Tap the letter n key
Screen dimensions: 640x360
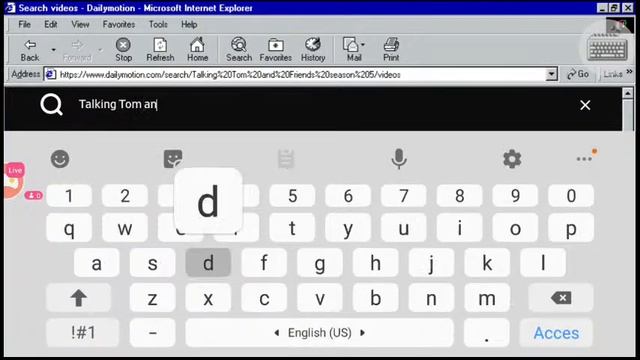431,298
